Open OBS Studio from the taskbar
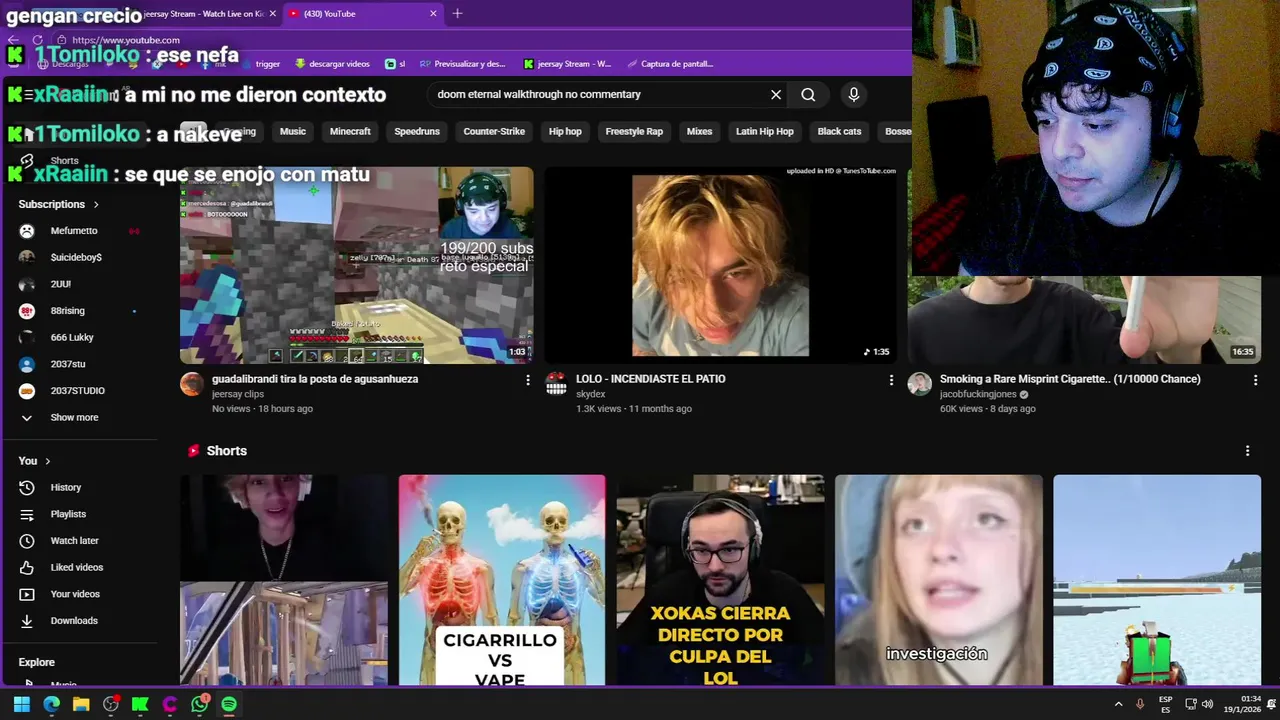 tap(111, 704)
